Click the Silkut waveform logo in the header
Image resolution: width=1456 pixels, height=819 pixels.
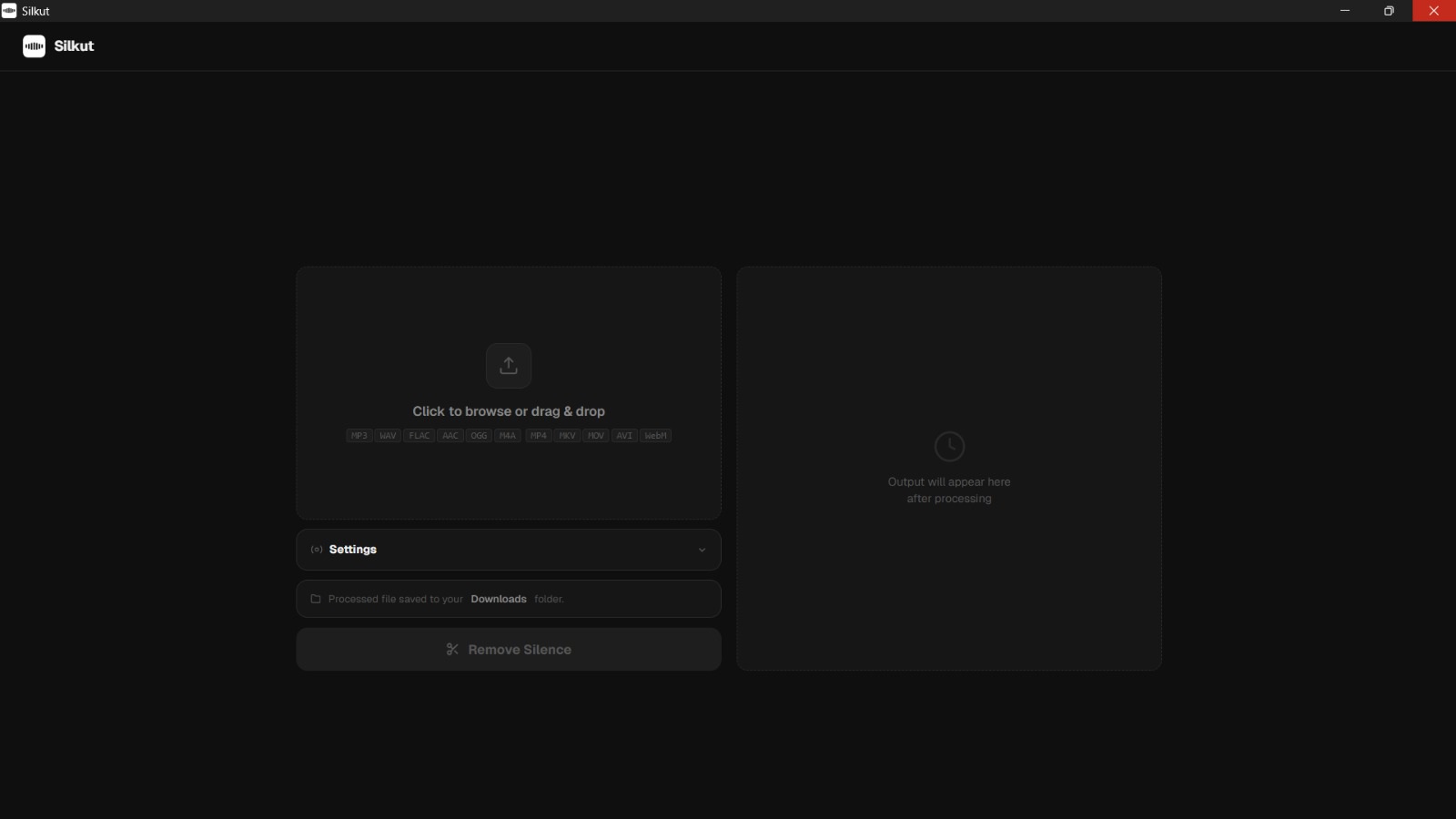point(34,45)
